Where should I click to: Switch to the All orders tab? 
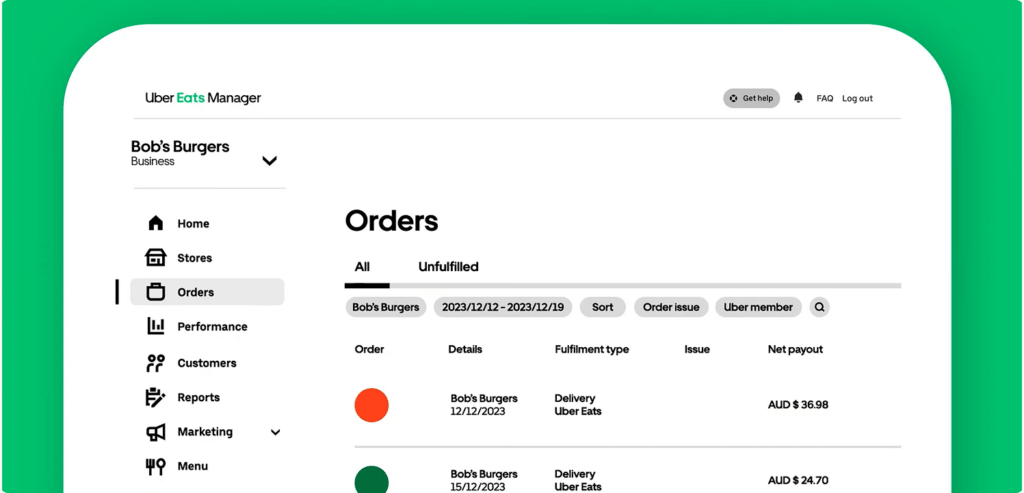(x=362, y=266)
